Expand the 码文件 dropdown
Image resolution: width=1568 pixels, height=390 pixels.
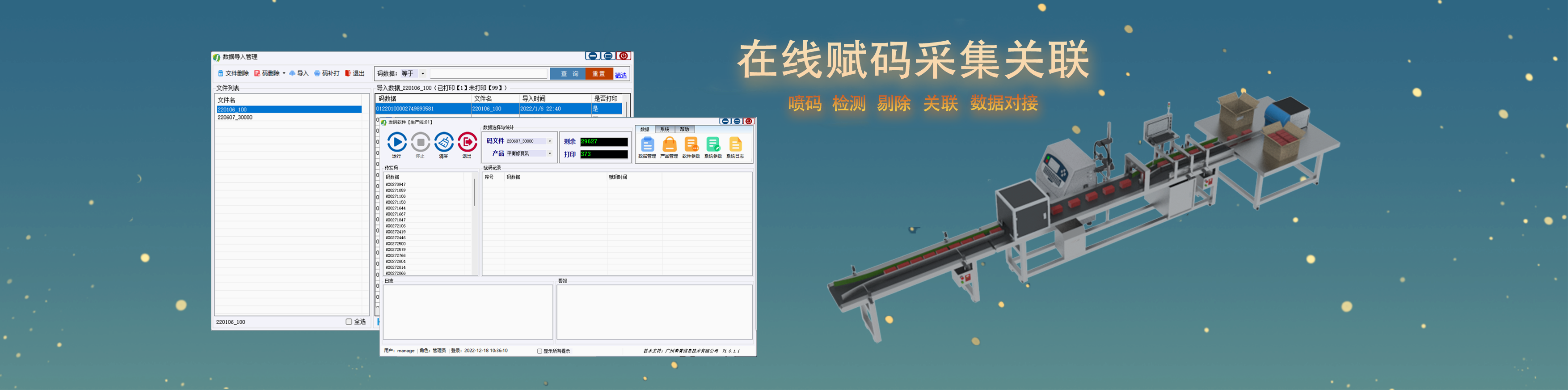(550, 141)
